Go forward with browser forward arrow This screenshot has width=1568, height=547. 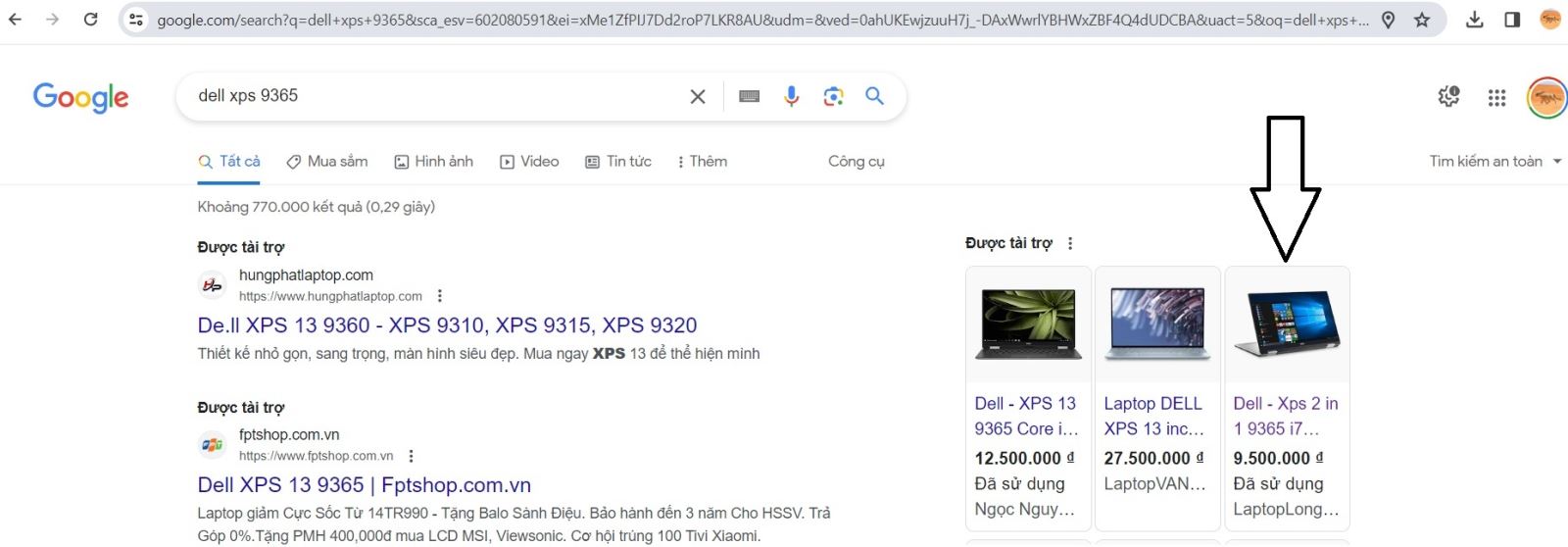coord(52,19)
